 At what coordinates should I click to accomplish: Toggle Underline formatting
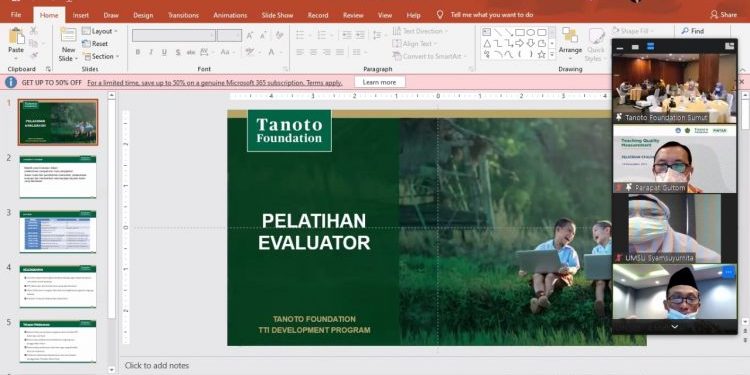coord(164,52)
